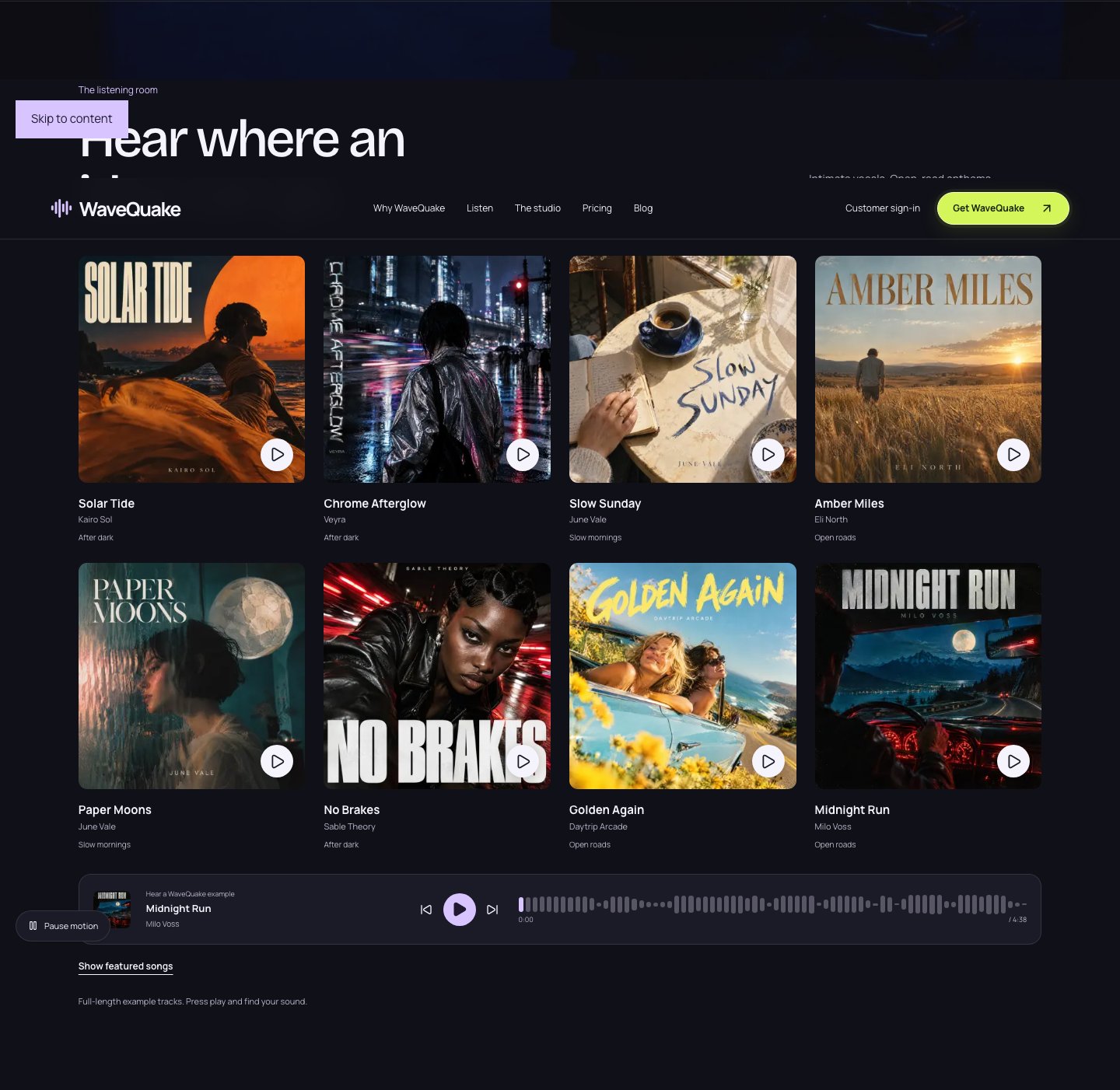Toggle the Pause motion button
The image size is (1120, 1090).
pos(63,926)
